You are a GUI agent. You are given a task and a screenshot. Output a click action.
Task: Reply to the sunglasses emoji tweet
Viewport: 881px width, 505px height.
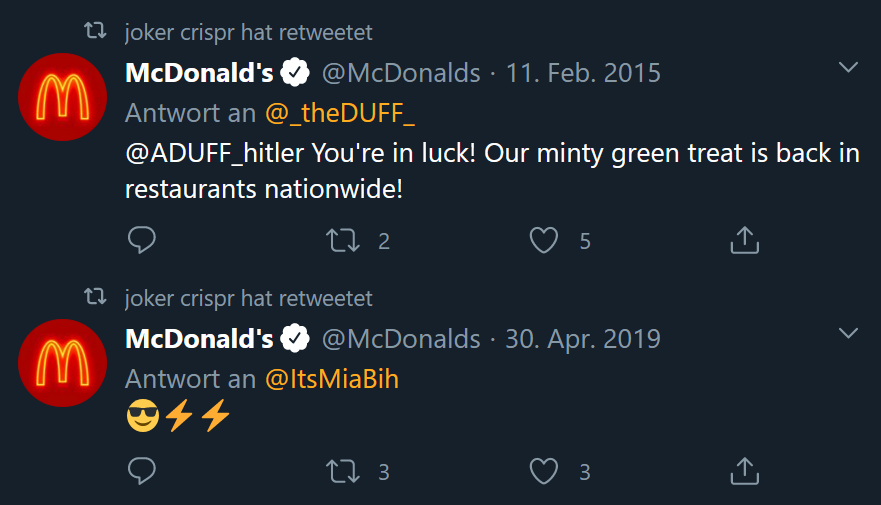point(142,471)
